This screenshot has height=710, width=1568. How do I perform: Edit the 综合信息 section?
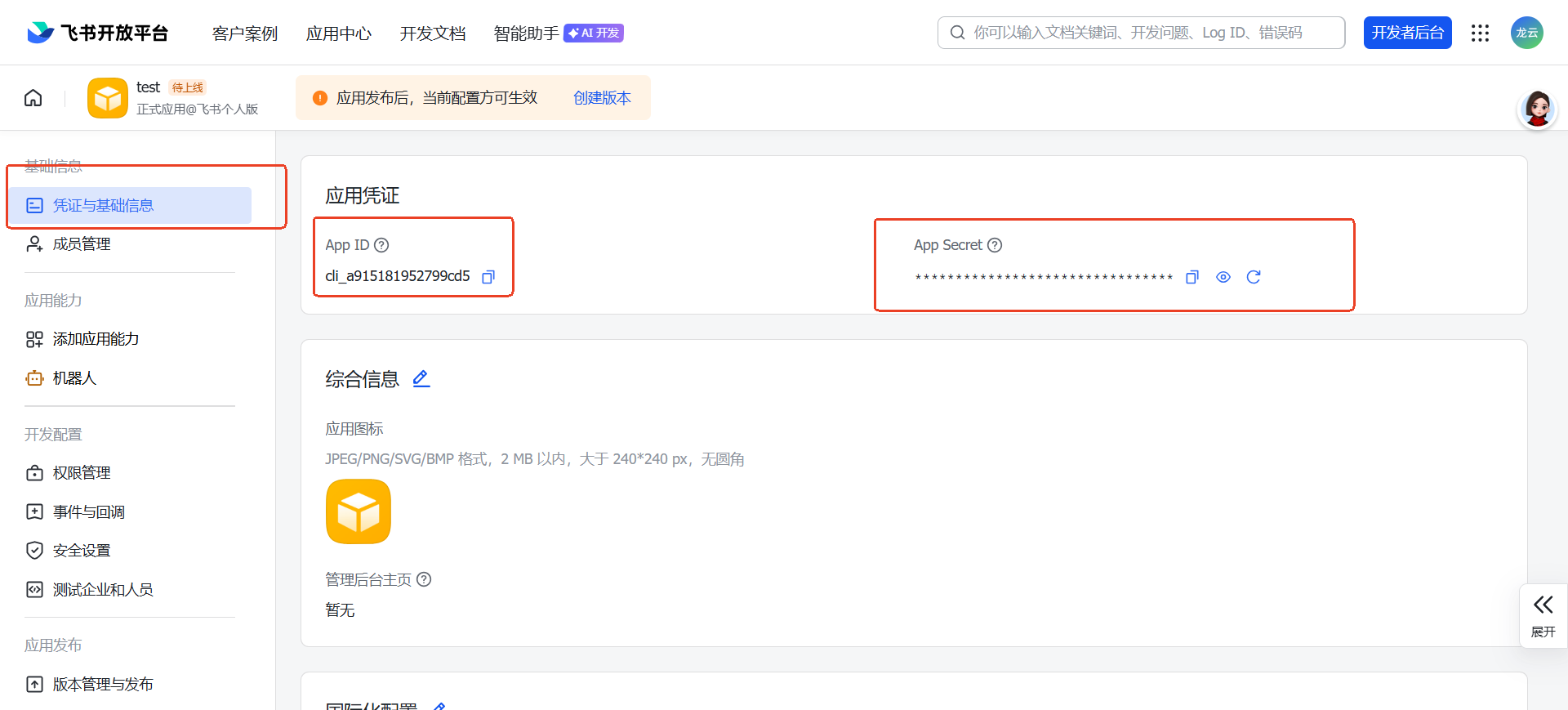click(x=421, y=378)
